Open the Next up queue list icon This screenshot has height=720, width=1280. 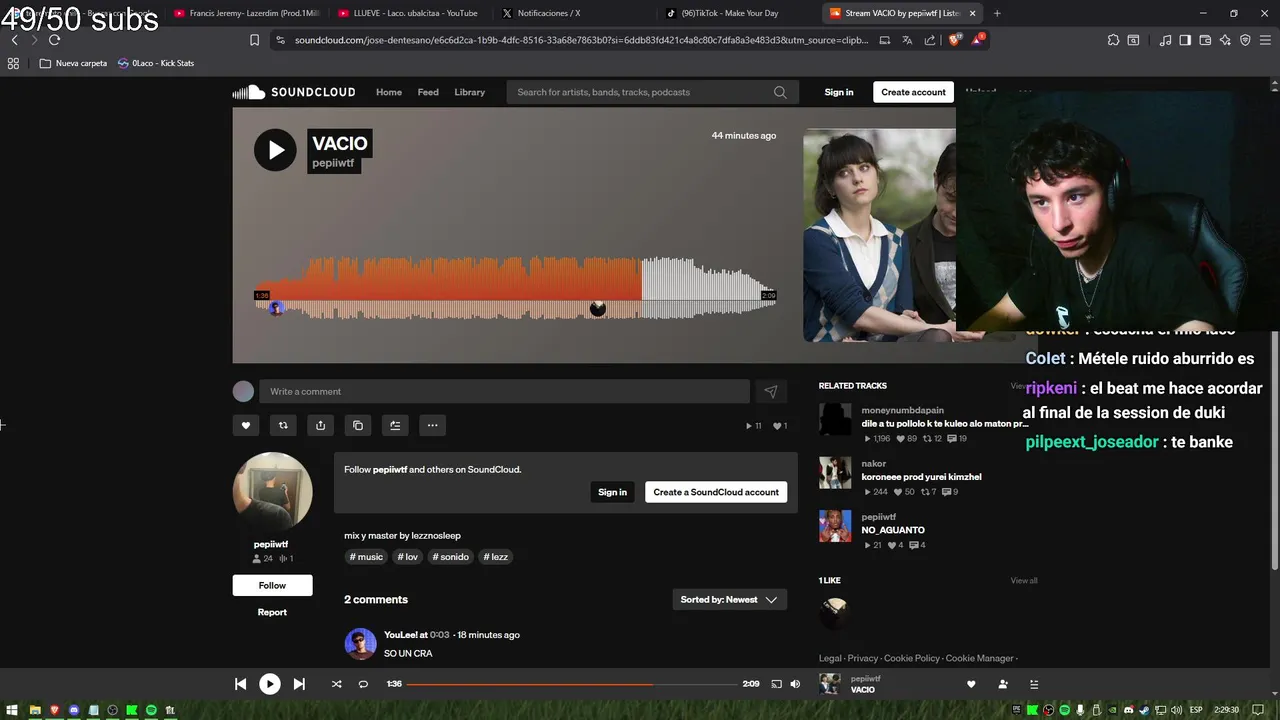pos(1034,684)
